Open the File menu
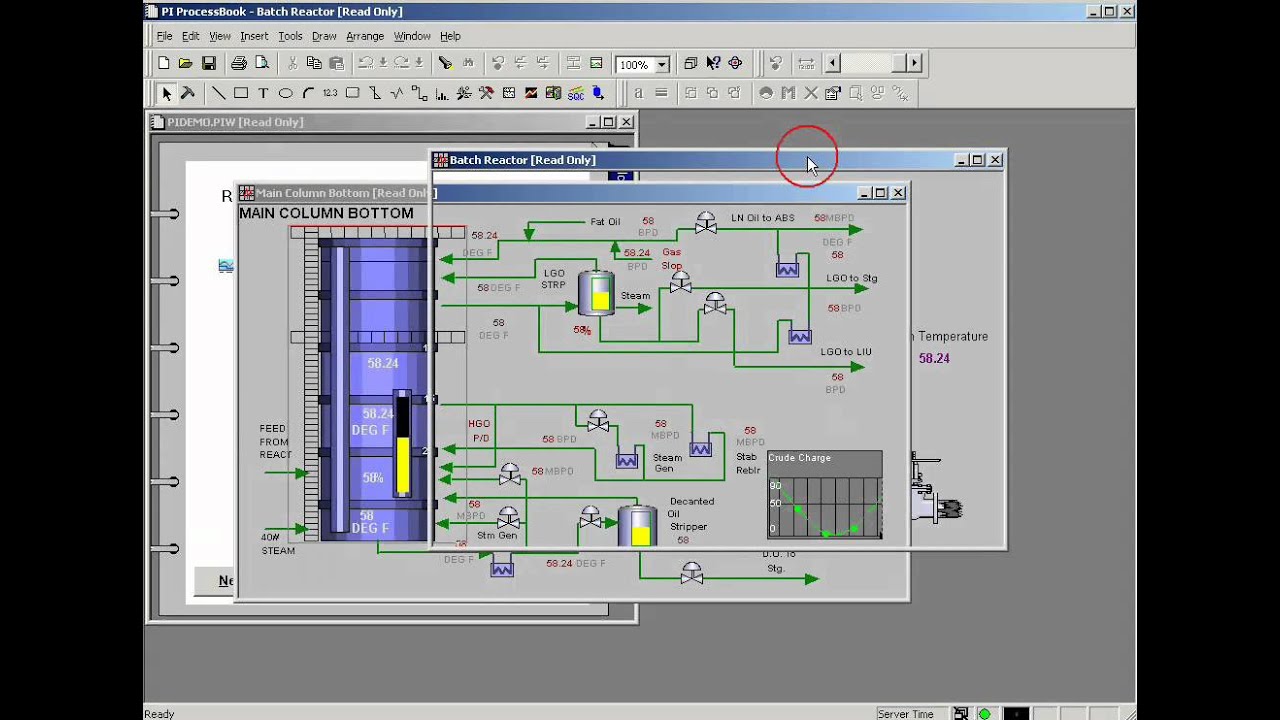This screenshot has height=720, width=1280. [164, 36]
